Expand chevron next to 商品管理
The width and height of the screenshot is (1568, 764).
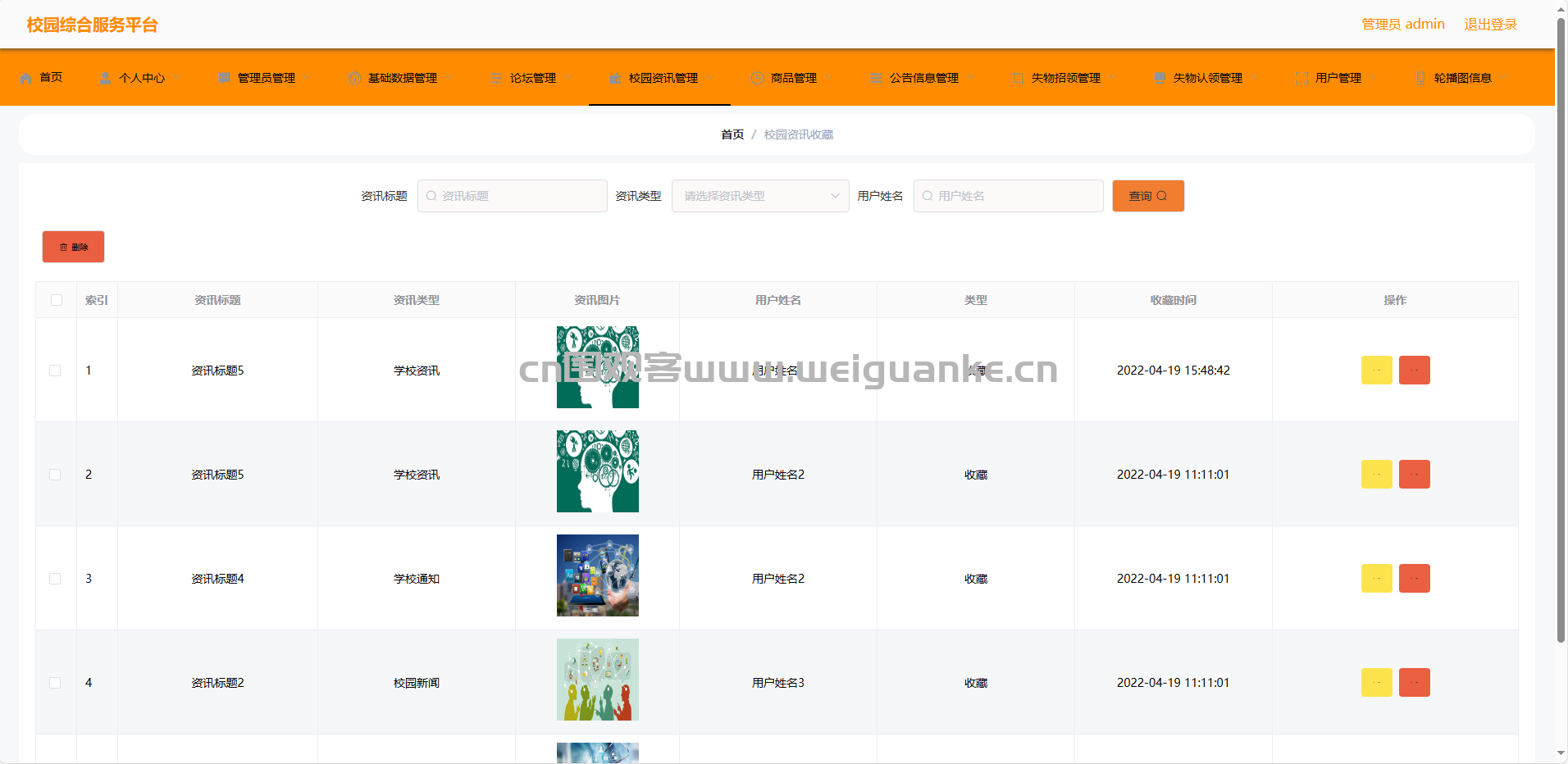[x=828, y=78]
